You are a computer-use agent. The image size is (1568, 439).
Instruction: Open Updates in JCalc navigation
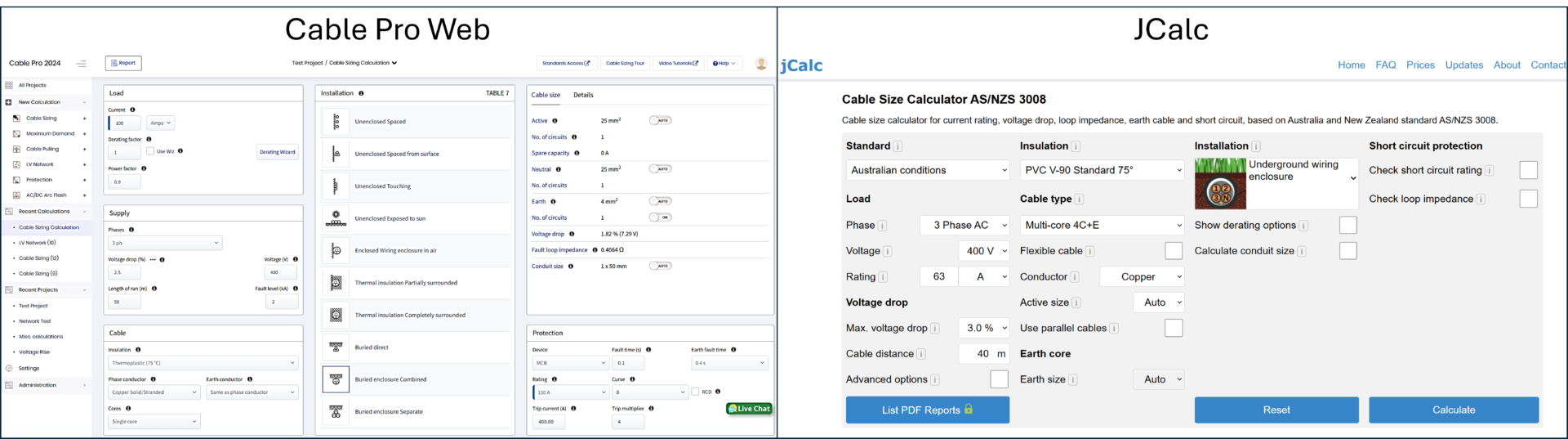coord(1464,65)
